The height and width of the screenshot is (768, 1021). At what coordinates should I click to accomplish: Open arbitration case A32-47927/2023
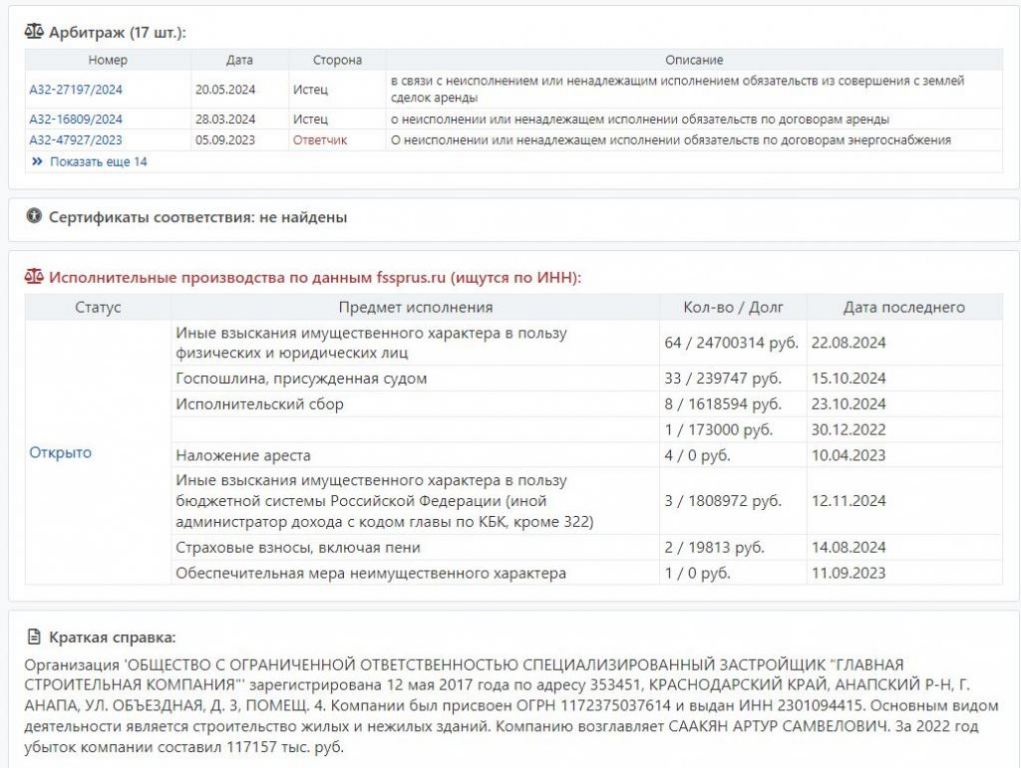coord(76,140)
